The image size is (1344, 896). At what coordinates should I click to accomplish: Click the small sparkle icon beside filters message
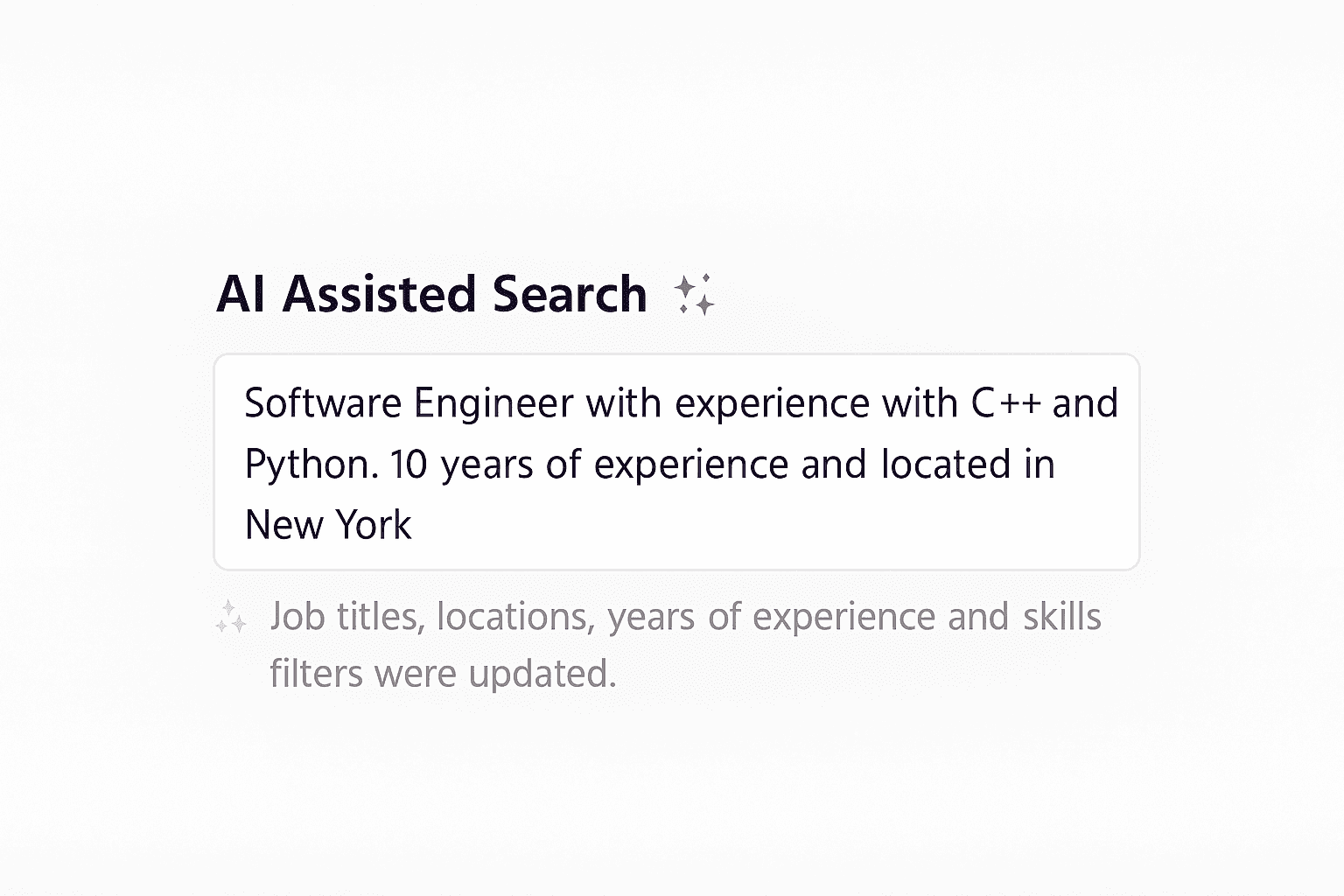point(231,617)
